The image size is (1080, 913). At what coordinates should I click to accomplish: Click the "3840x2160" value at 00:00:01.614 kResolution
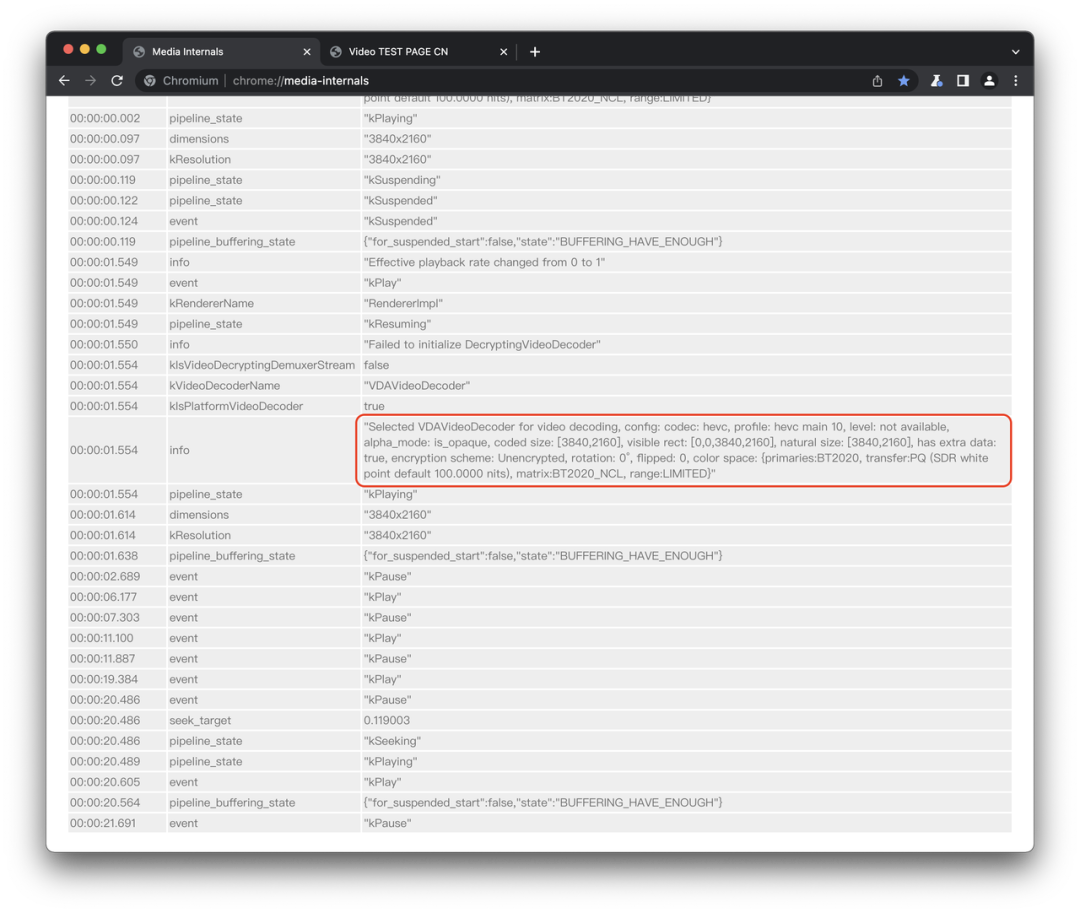click(x=397, y=535)
